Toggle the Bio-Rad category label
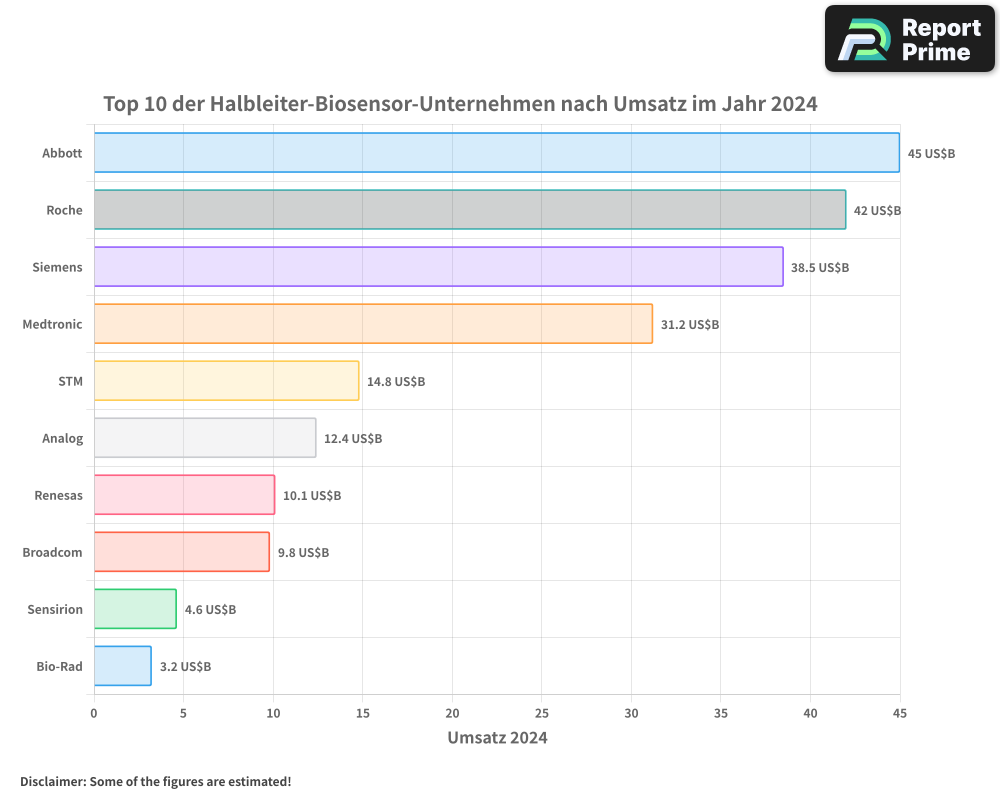1000x800 pixels. click(x=60, y=666)
